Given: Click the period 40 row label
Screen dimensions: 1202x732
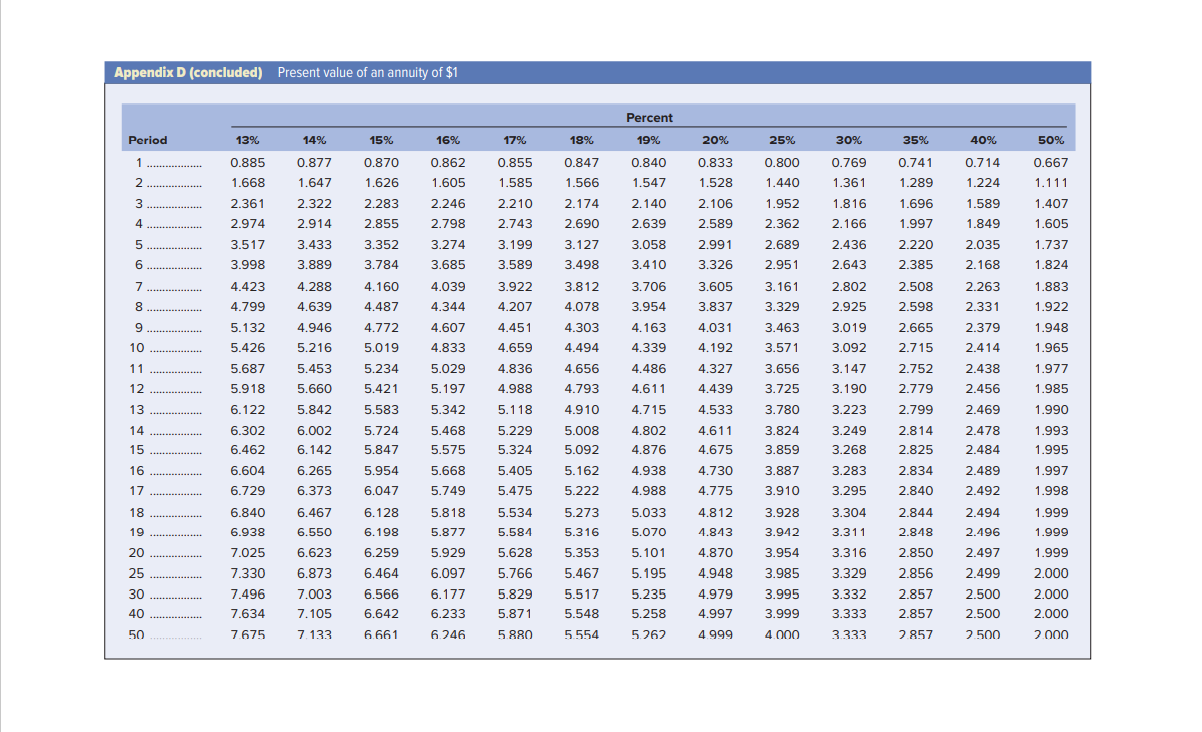Looking at the screenshot, I should click(x=137, y=614).
